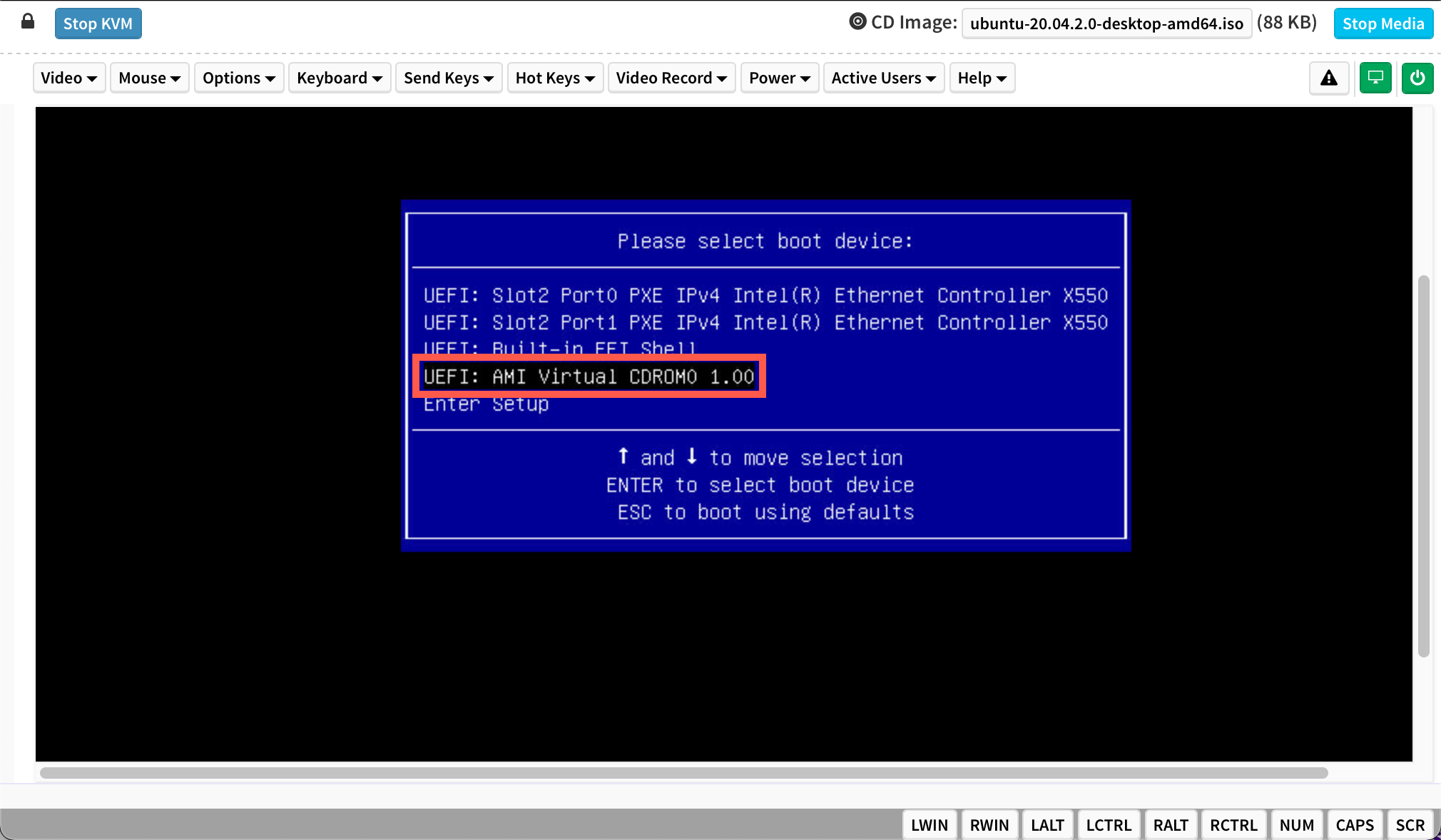This screenshot has width=1441, height=840.
Task: Toggle the CAPS lock key
Action: point(1354,825)
